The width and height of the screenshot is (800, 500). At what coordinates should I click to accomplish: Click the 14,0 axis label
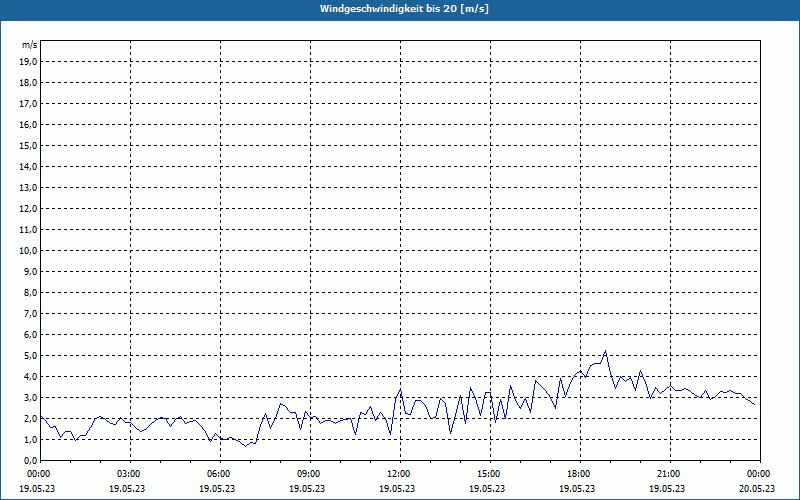28,166
